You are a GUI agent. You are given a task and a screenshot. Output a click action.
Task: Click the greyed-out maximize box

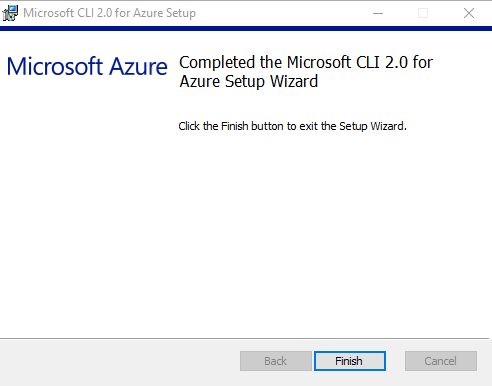423,13
